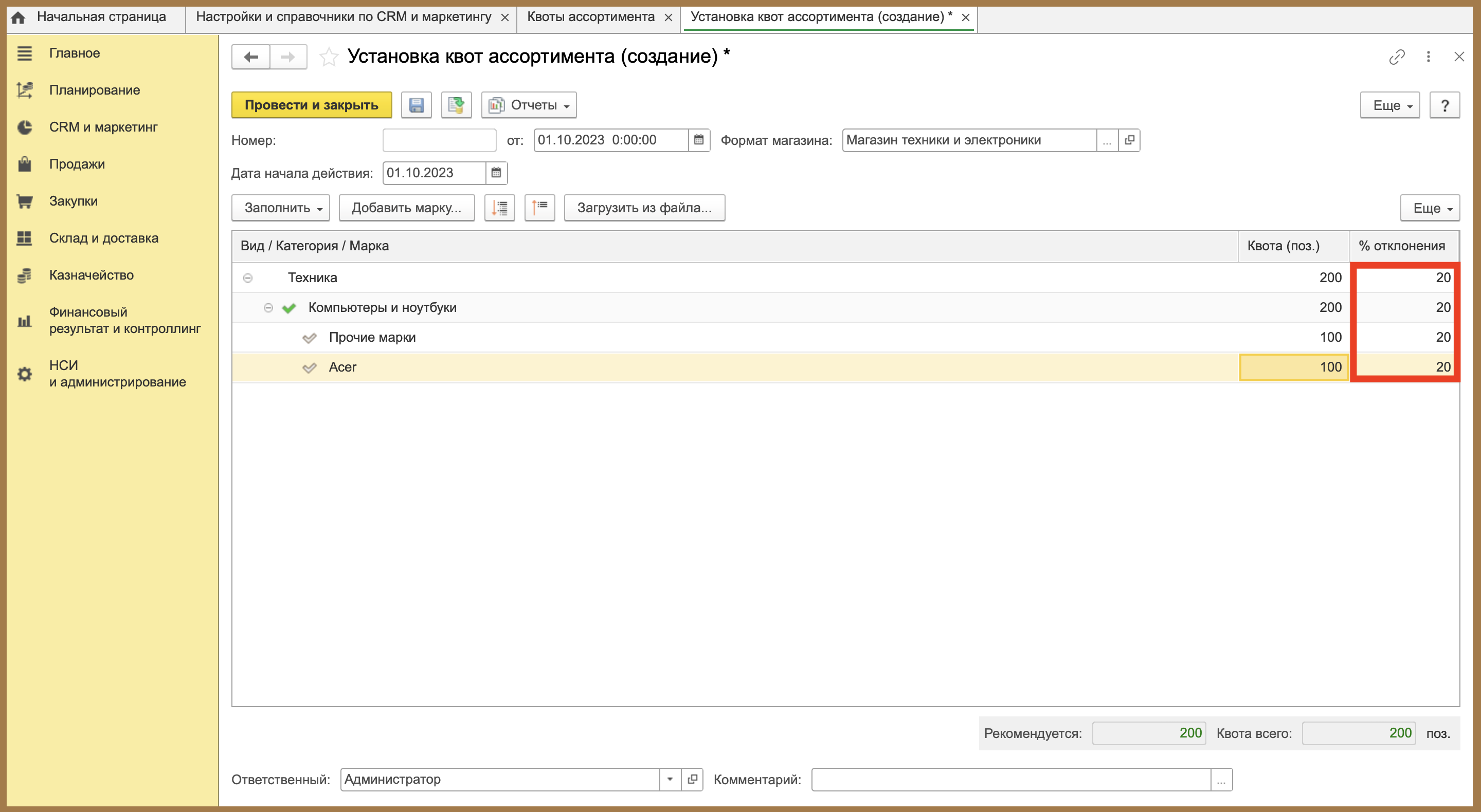1481x812 pixels.
Task: Click the home icon for Начальная страница
Action: 18,17
